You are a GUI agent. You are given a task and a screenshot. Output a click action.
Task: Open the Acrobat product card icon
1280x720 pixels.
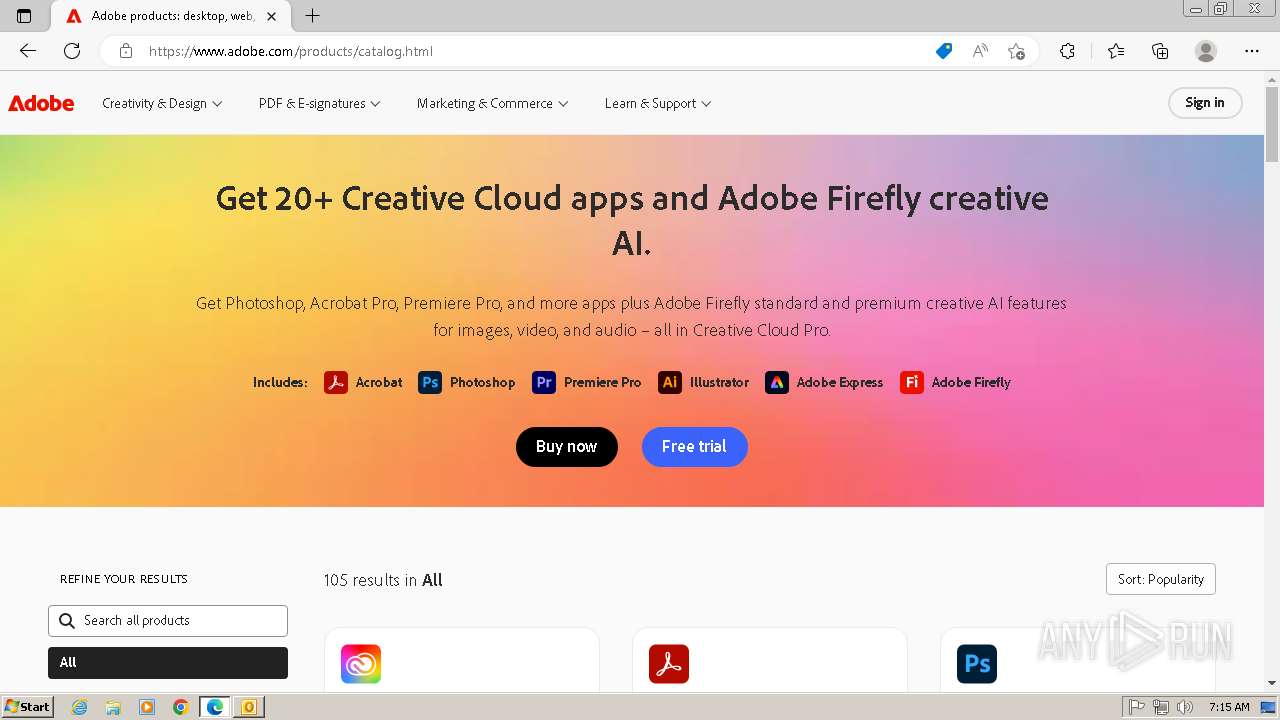click(669, 664)
